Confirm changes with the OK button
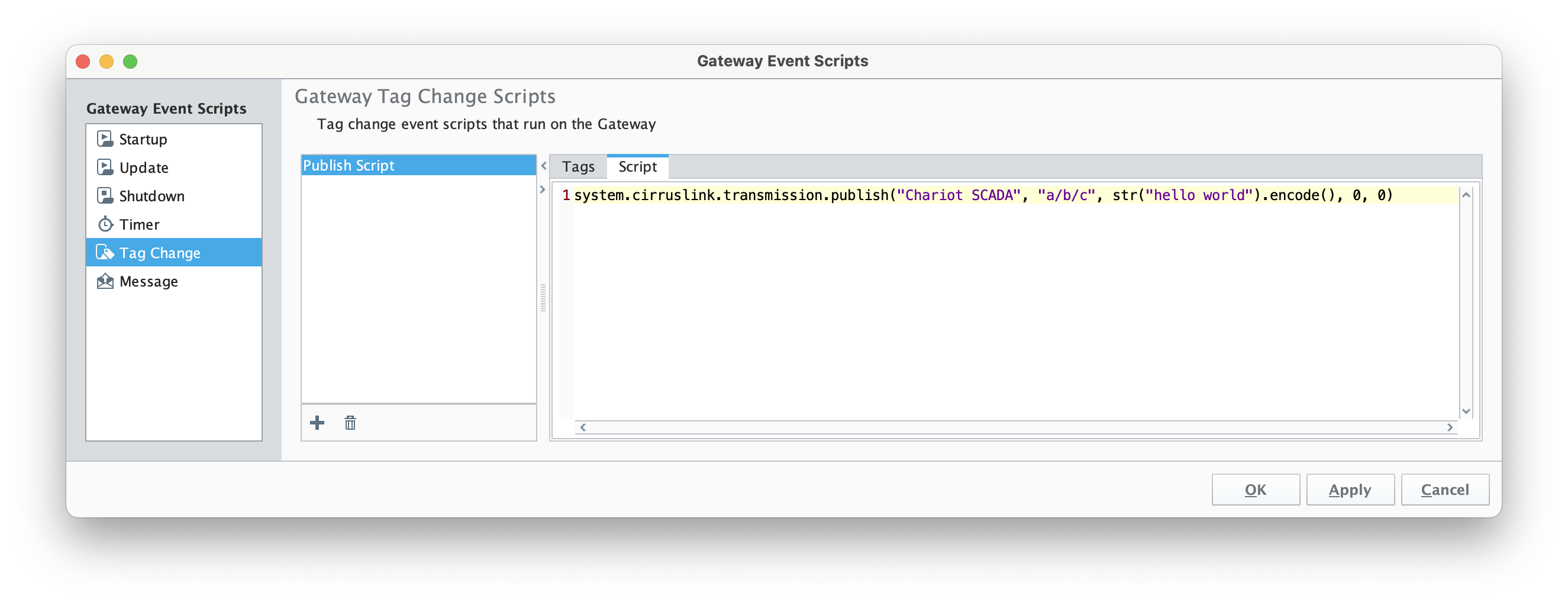The image size is (1568, 605). (1255, 490)
